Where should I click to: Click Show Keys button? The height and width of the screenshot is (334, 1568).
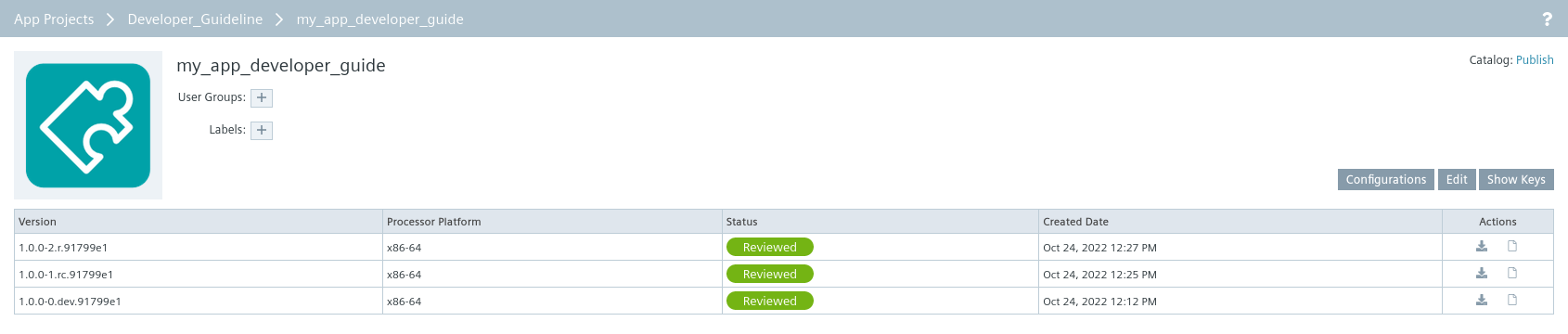pyautogui.click(x=1516, y=180)
